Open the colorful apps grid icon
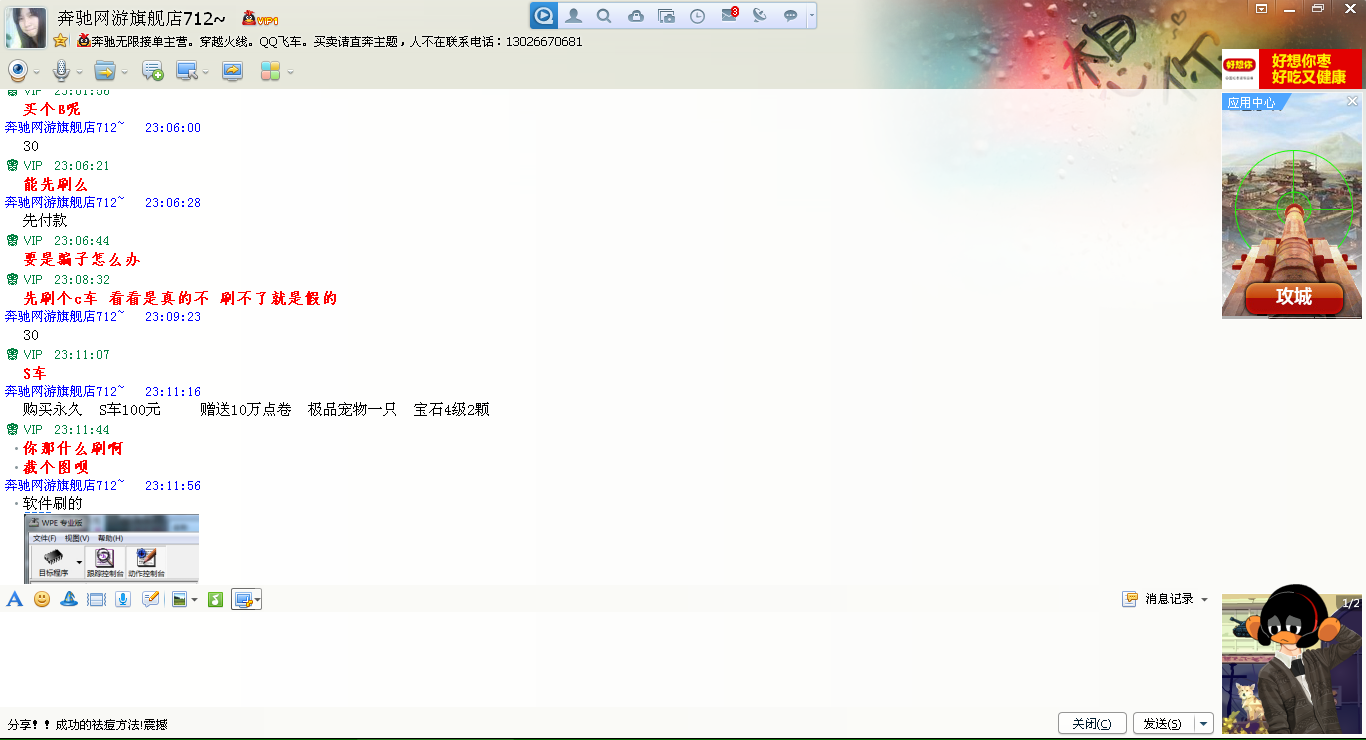This screenshot has height=740, width=1366. (270, 71)
